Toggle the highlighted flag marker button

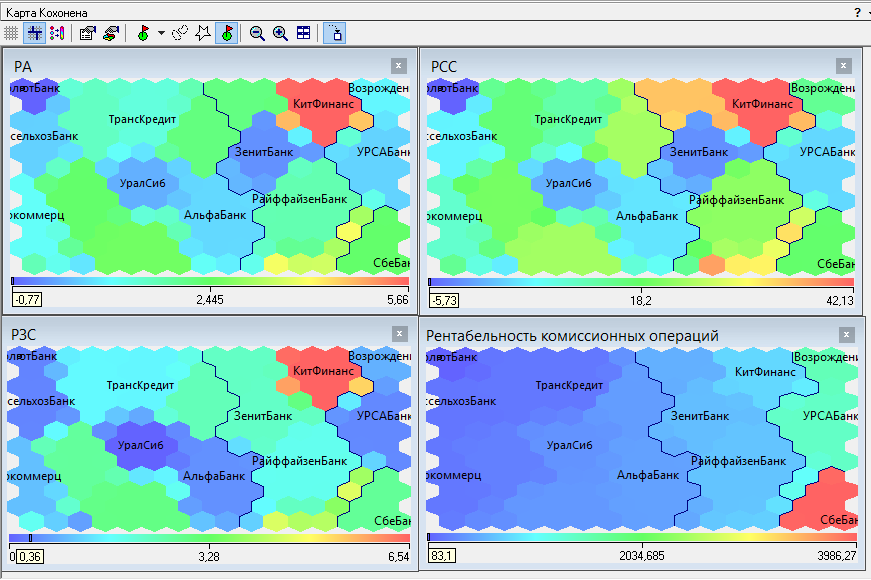click(227, 33)
